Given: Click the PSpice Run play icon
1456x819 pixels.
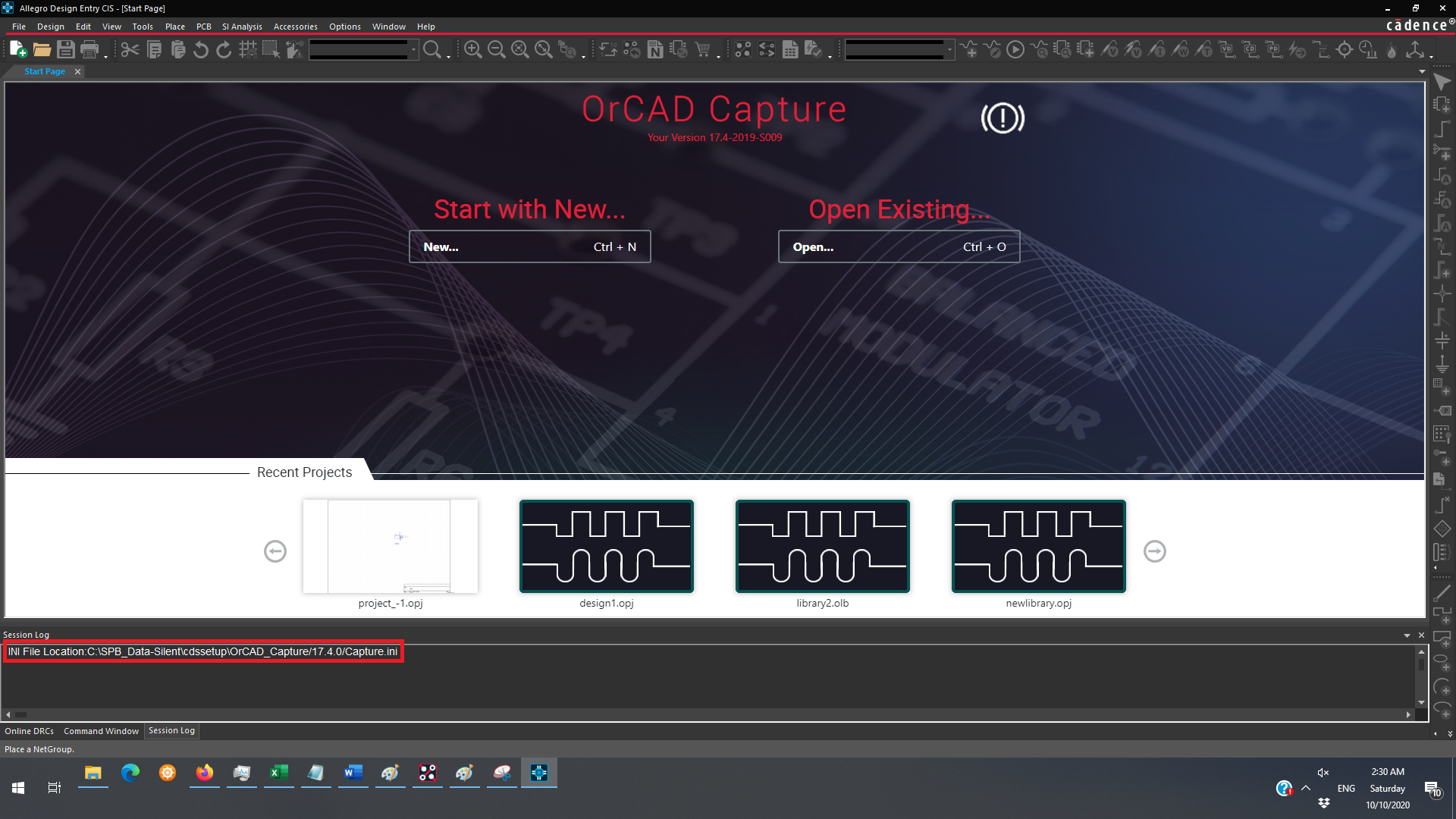Looking at the screenshot, I should point(1015,50).
